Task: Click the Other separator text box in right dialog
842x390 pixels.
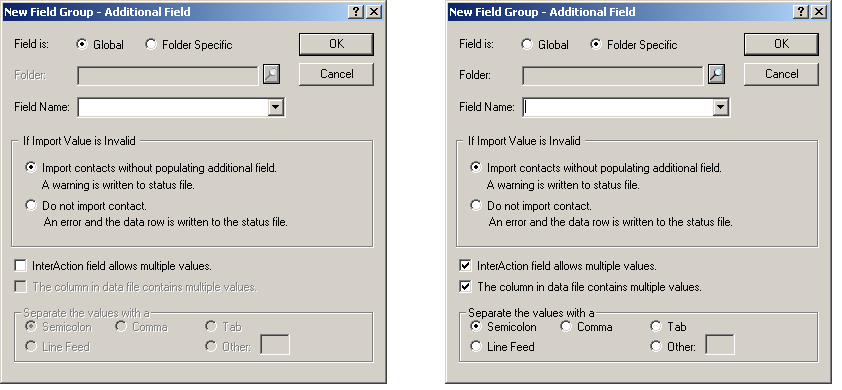Action: (x=720, y=344)
